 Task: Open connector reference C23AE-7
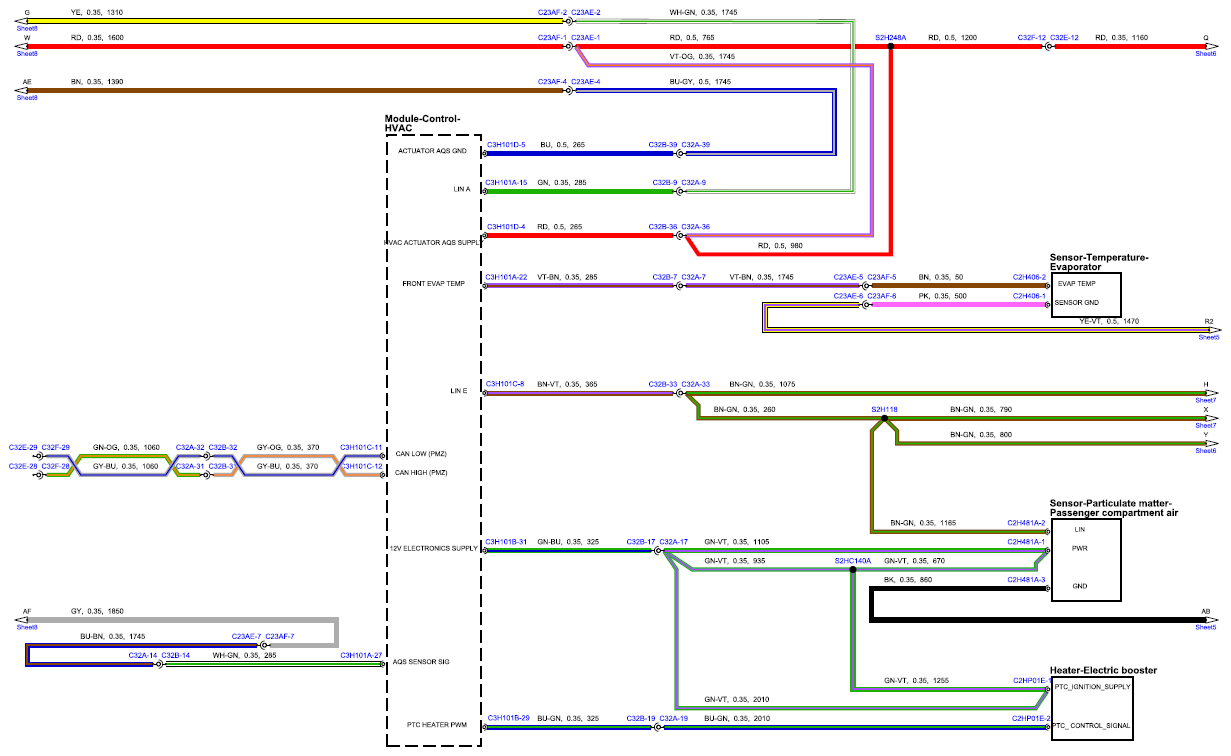coord(246,636)
